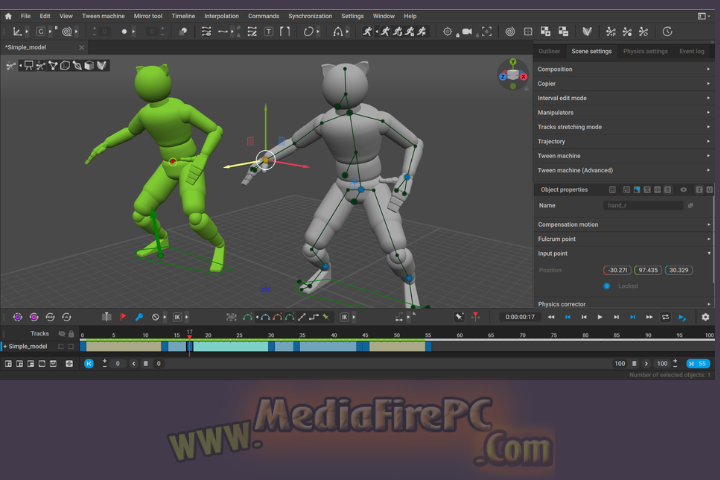The height and width of the screenshot is (480, 720).
Task: Switch to the Physics settings tab
Action: 645,51
